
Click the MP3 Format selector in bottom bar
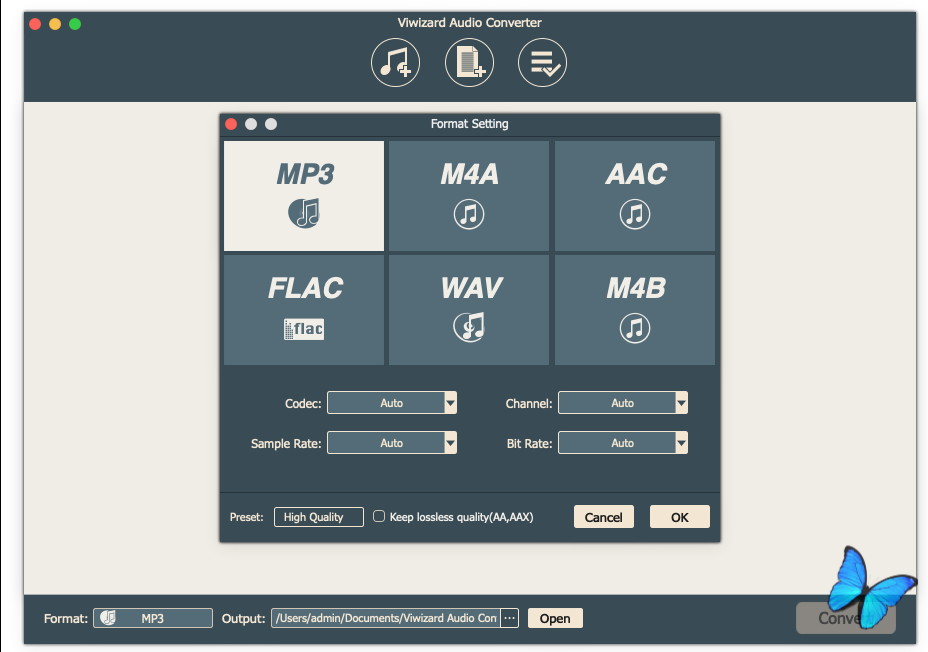click(153, 618)
